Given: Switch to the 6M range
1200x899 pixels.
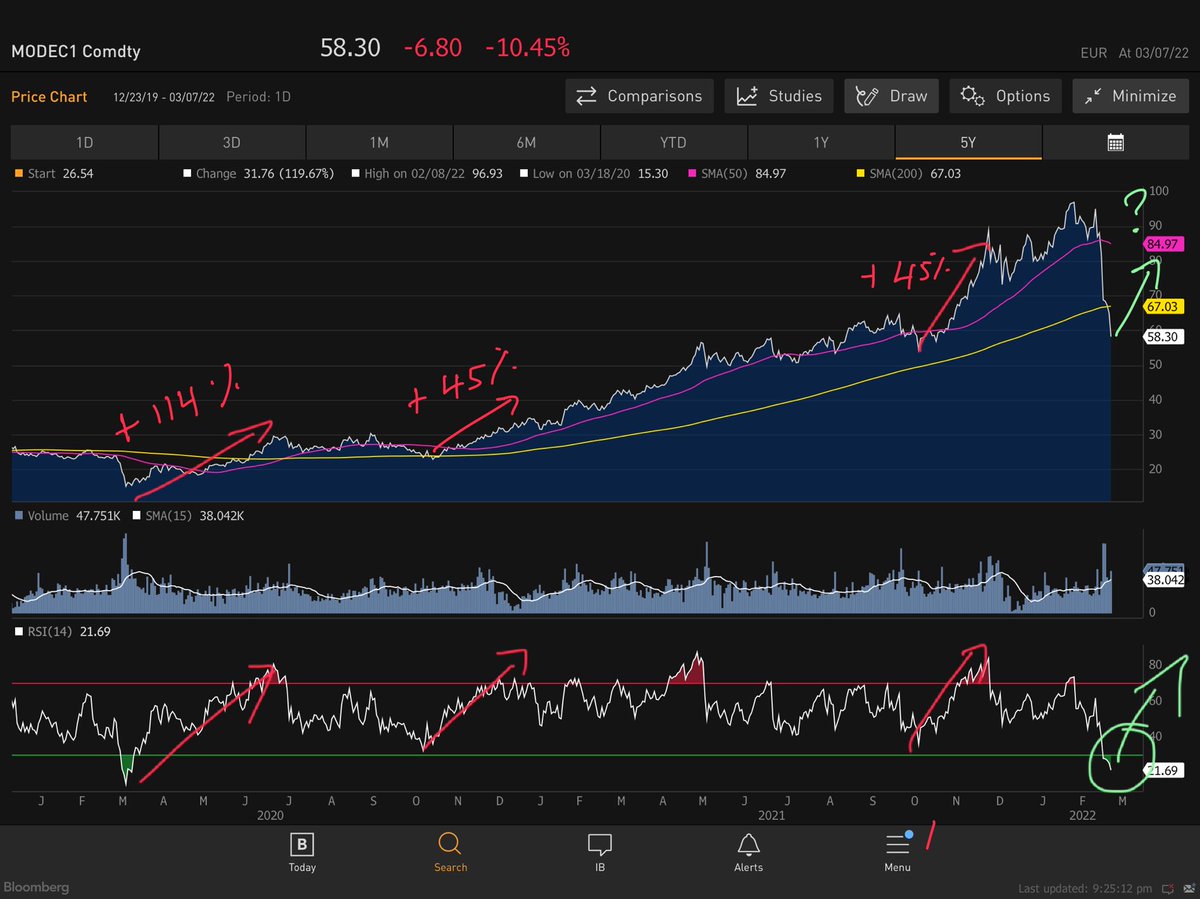Looking at the screenshot, I should (x=526, y=143).
